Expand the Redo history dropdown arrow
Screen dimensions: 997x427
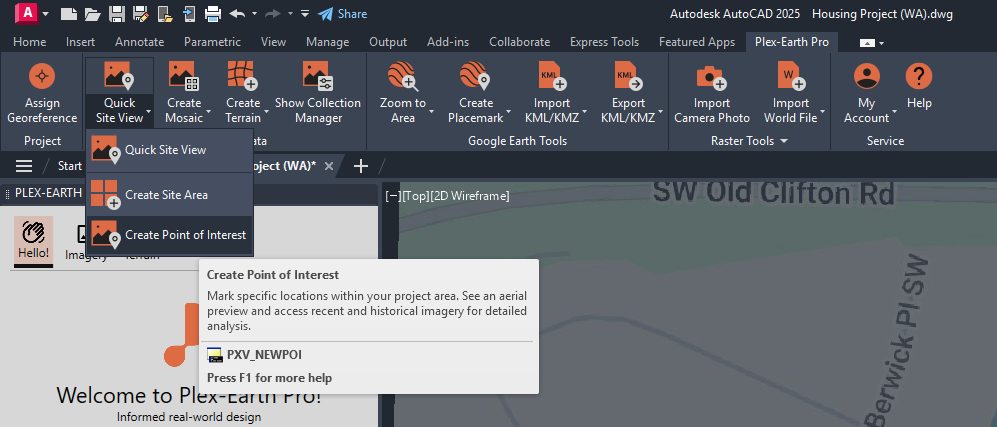click(x=290, y=13)
